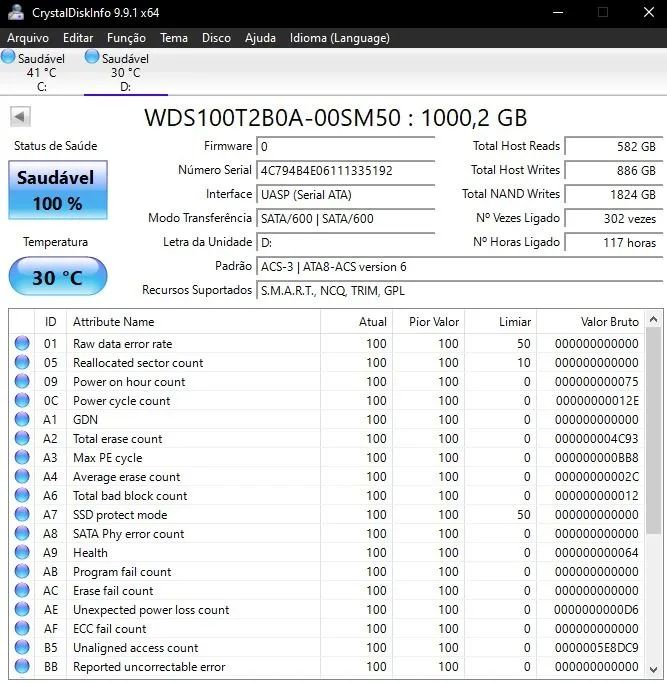
Task: Click the previous disk arrow button
Action: (20, 117)
